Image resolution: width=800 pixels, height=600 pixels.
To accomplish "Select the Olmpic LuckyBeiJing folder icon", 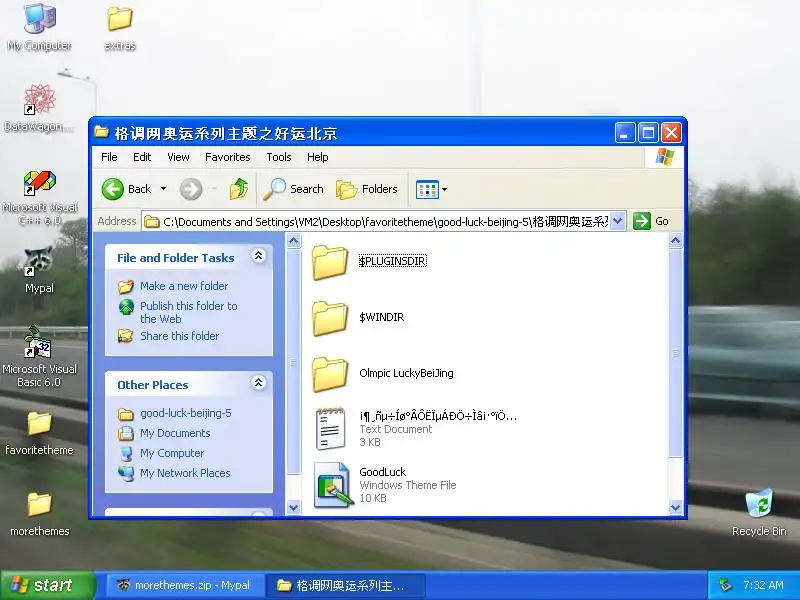I will click(x=330, y=374).
